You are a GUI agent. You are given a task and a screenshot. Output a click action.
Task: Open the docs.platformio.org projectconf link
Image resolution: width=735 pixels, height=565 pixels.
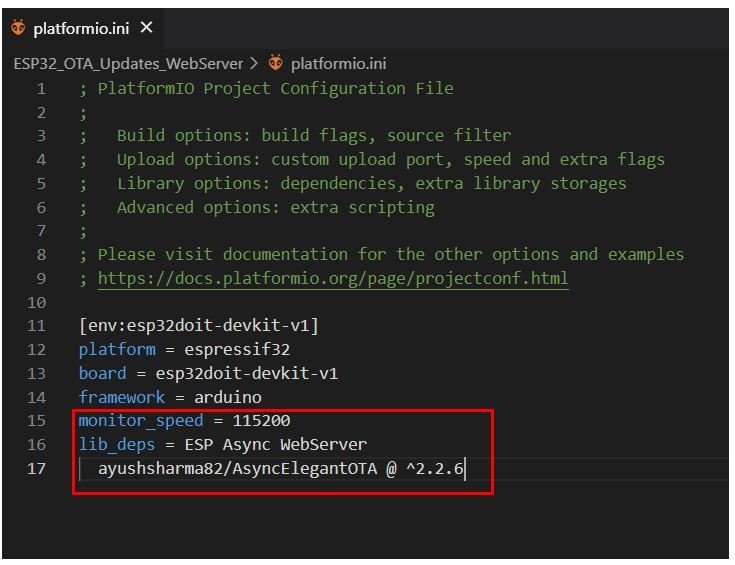(333, 279)
